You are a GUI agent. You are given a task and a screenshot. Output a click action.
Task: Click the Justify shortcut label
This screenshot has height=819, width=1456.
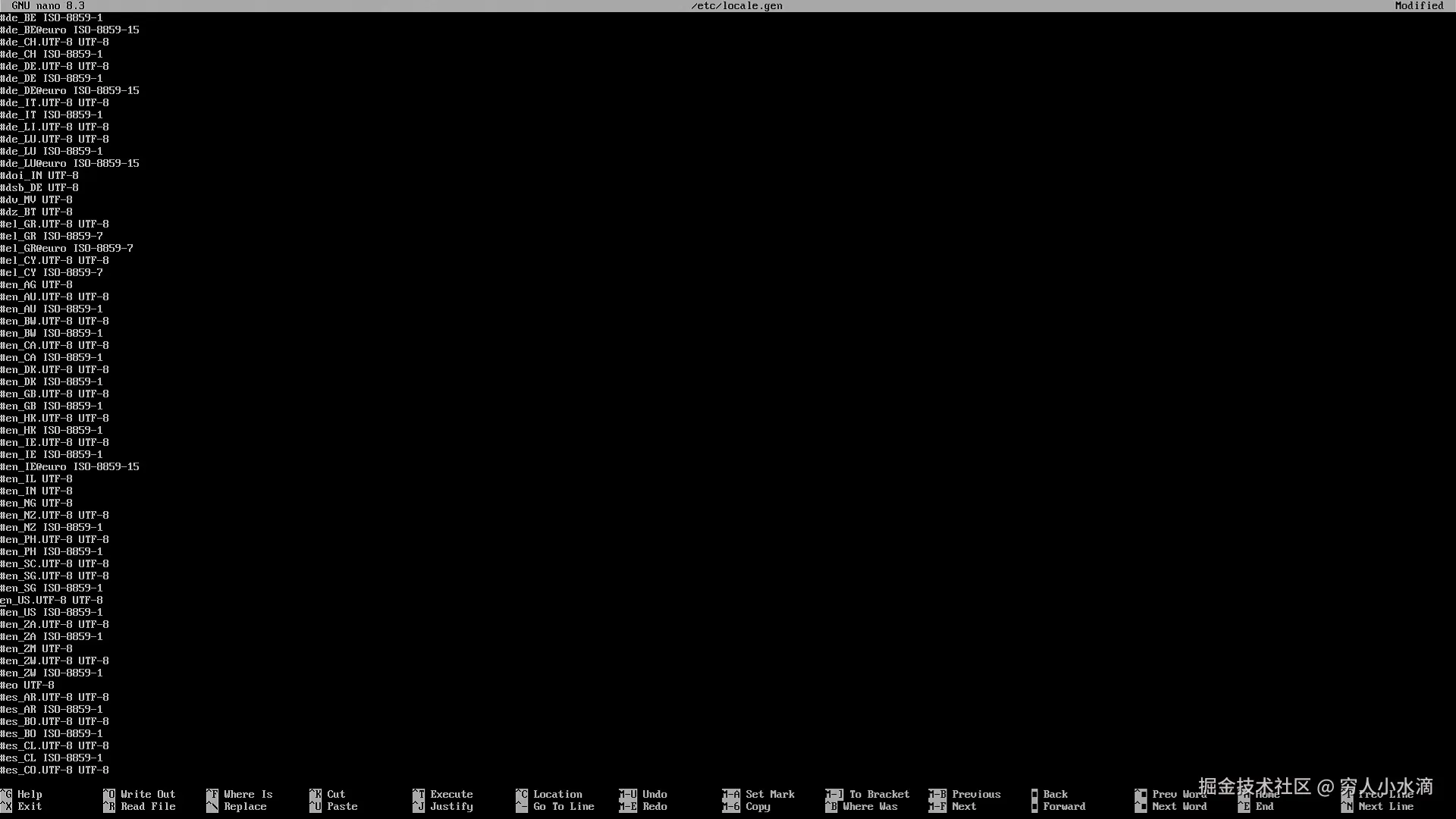(451, 806)
